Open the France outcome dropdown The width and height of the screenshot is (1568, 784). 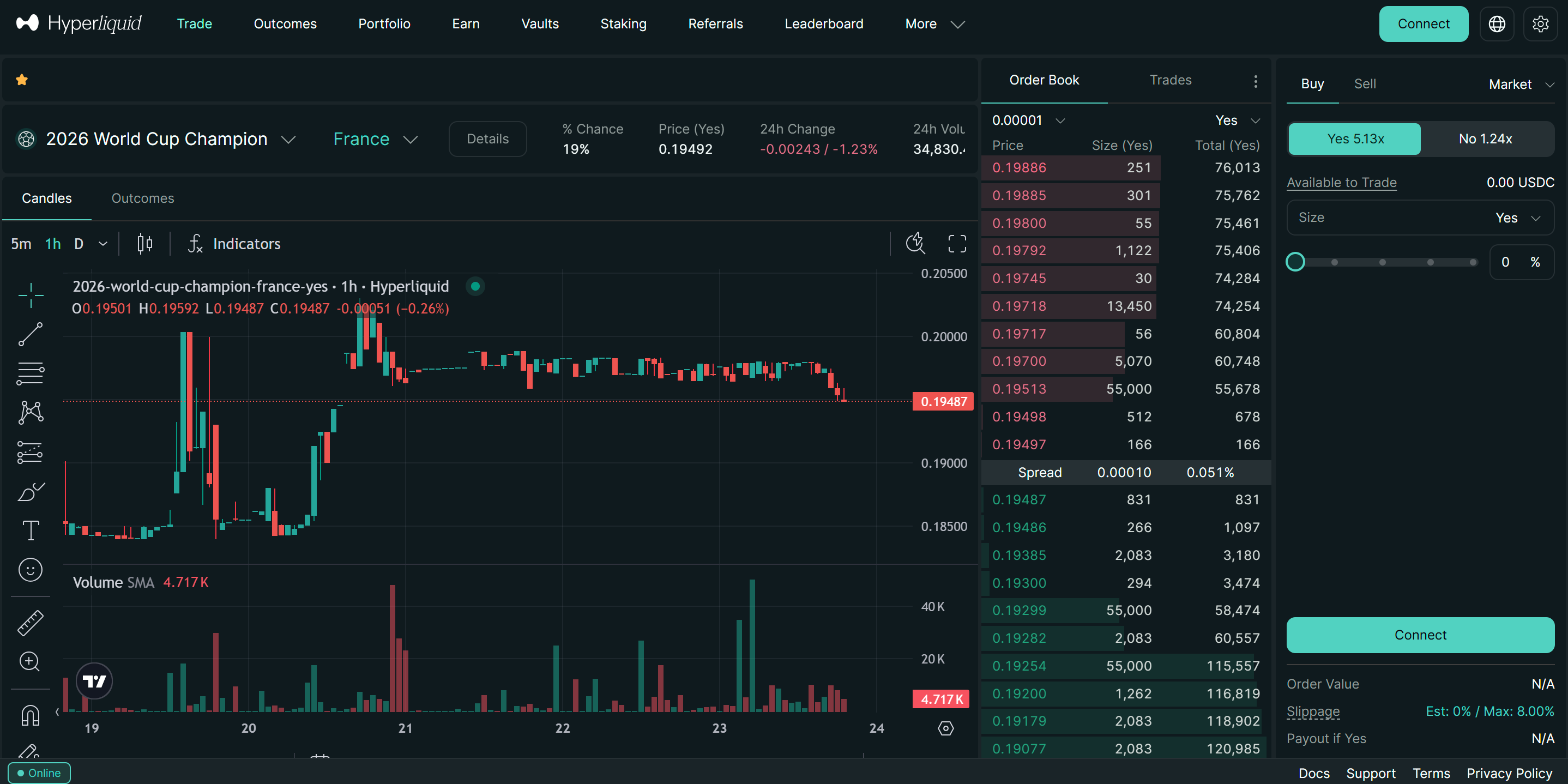point(376,139)
